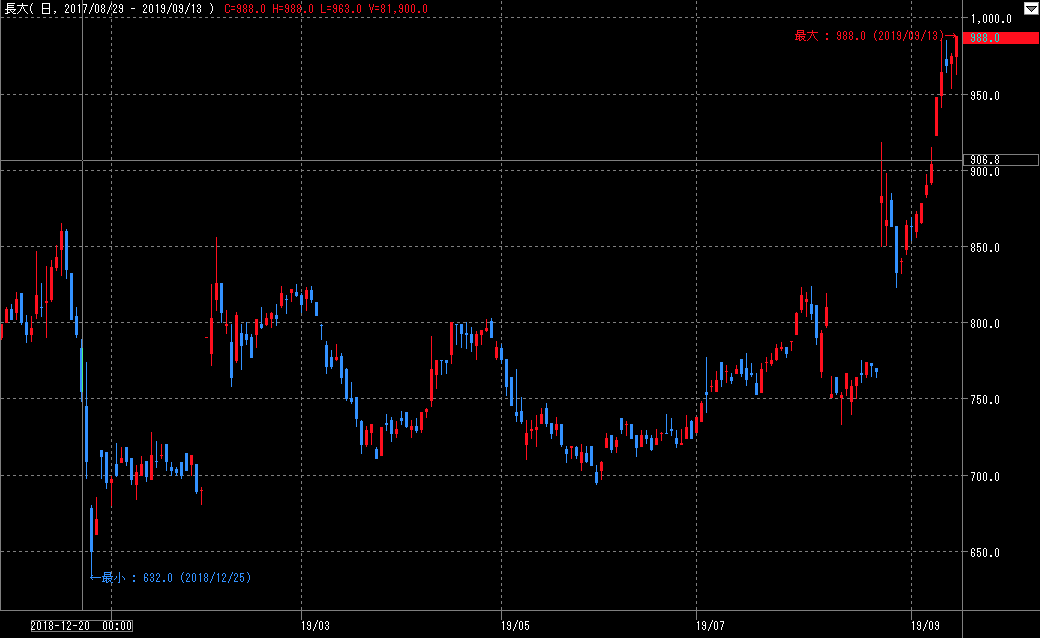Click the 19/03 date axis label
The image size is (1040, 638).
(314, 626)
